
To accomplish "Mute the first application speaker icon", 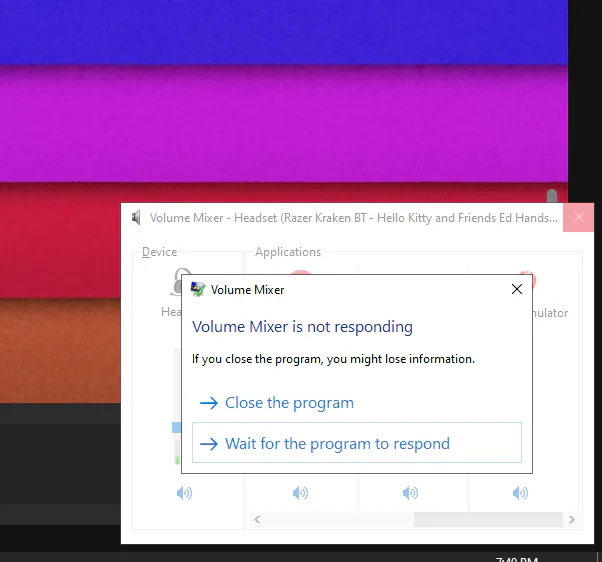I will click(x=300, y=493).
